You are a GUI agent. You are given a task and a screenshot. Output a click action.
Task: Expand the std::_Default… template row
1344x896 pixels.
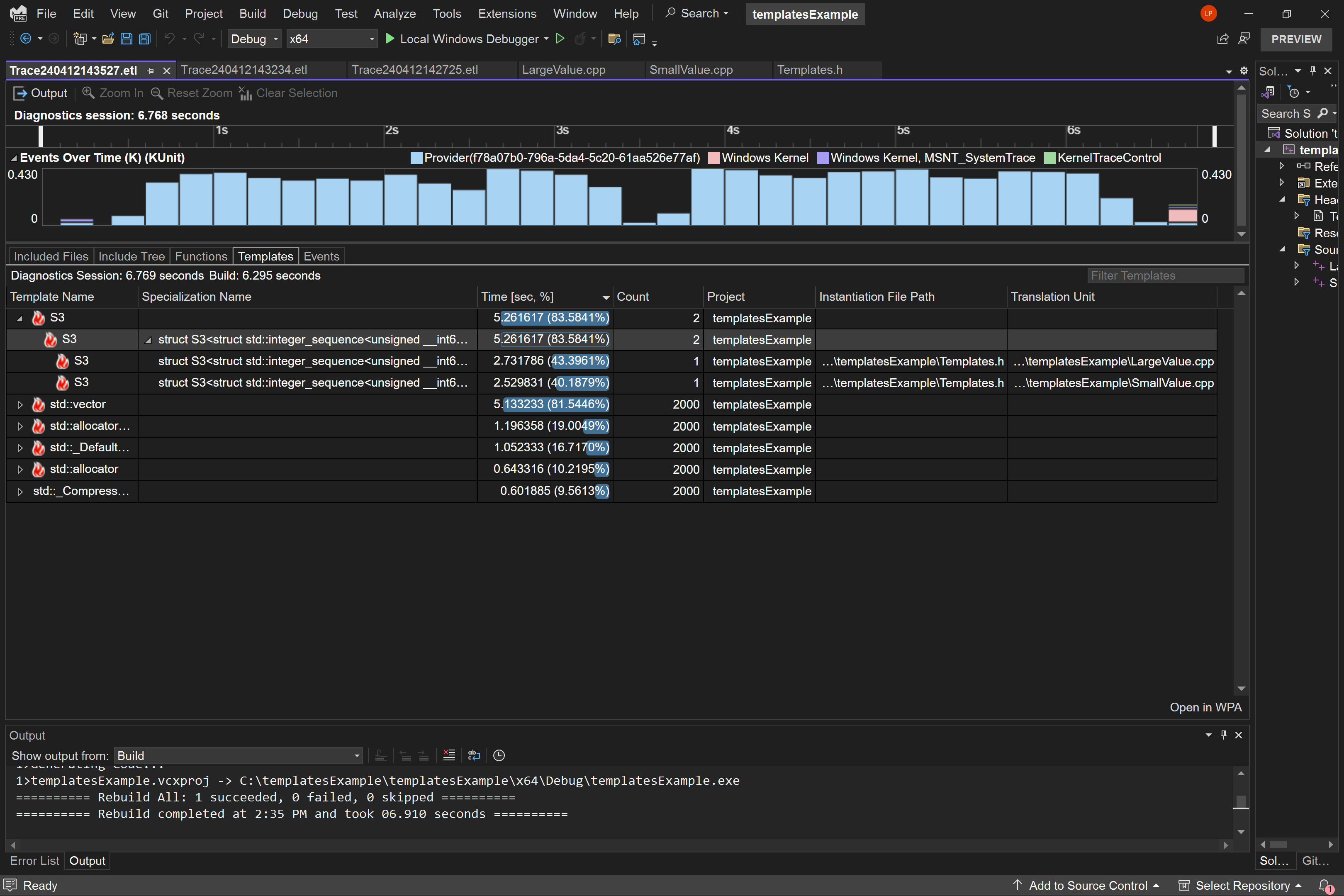click(x=19, y=448)
